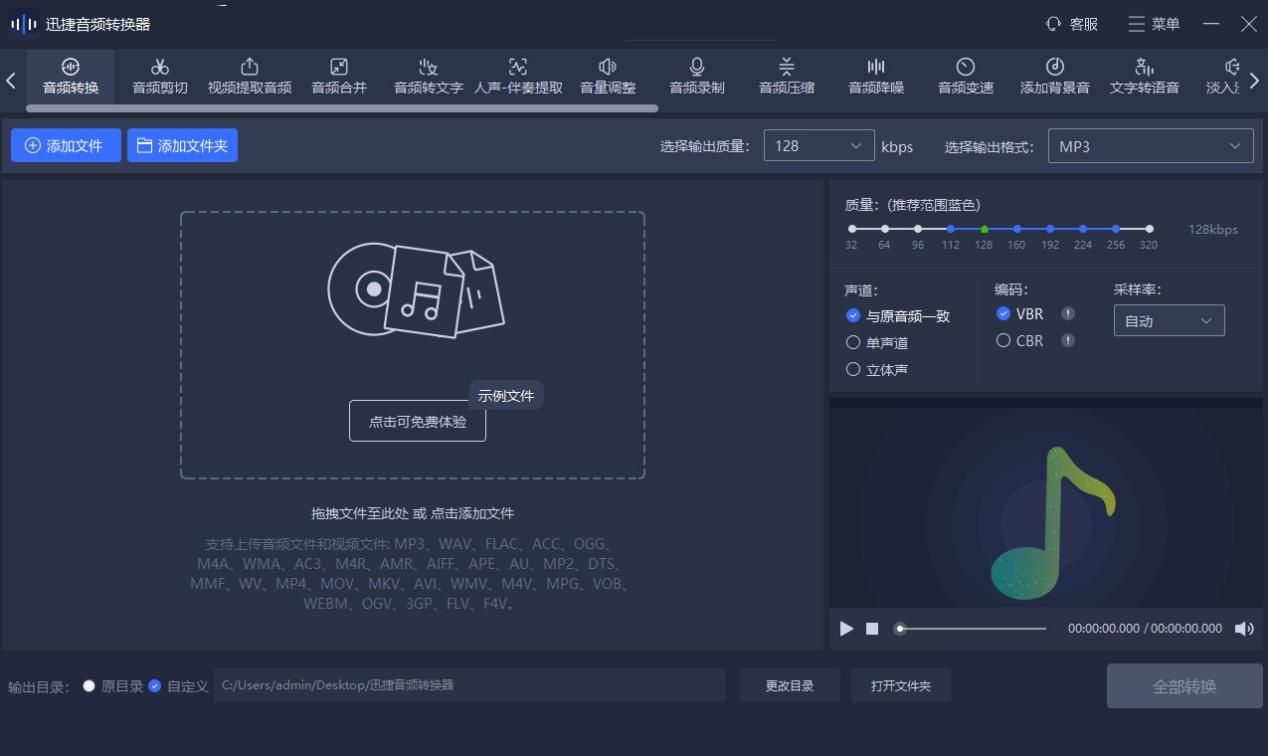Viewport: 1268px width, 756px height.
Task: Select VBR encoding option
Action: [x=1020, y=314]
